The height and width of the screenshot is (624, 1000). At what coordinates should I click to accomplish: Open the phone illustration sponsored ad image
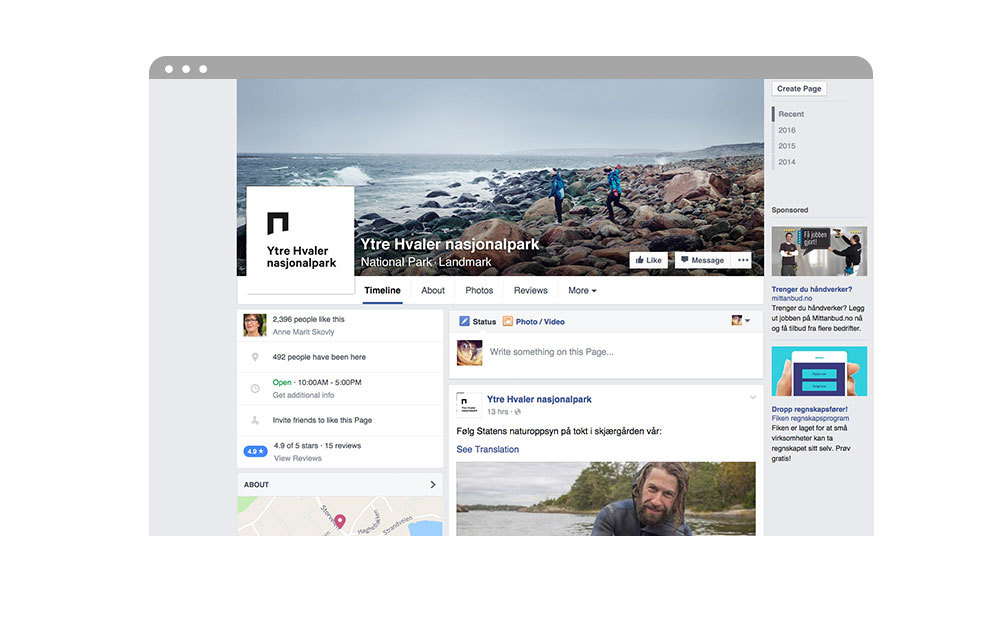819,371
